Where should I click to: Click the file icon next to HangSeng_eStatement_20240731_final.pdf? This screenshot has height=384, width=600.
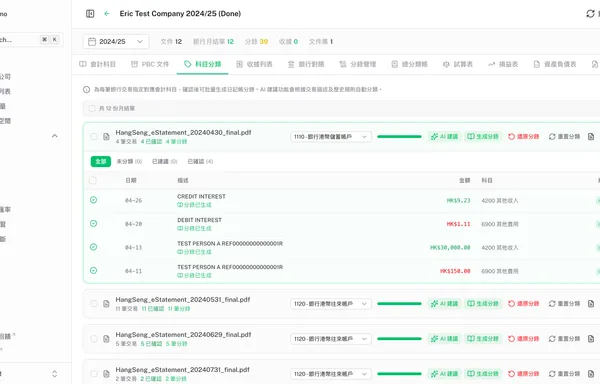[x=106, y=374]
